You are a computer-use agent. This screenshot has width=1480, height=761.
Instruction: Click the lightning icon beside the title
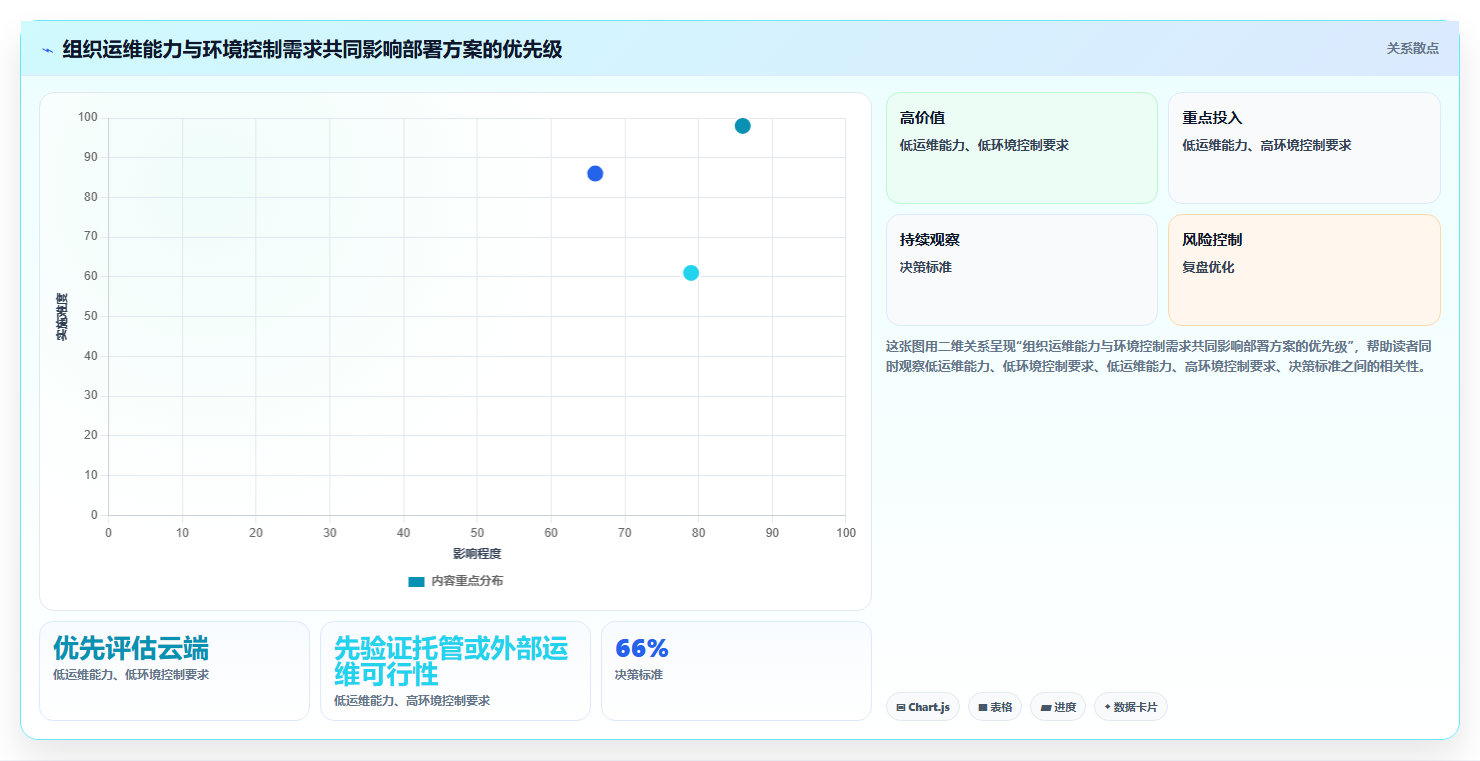[x=48, y=49]
